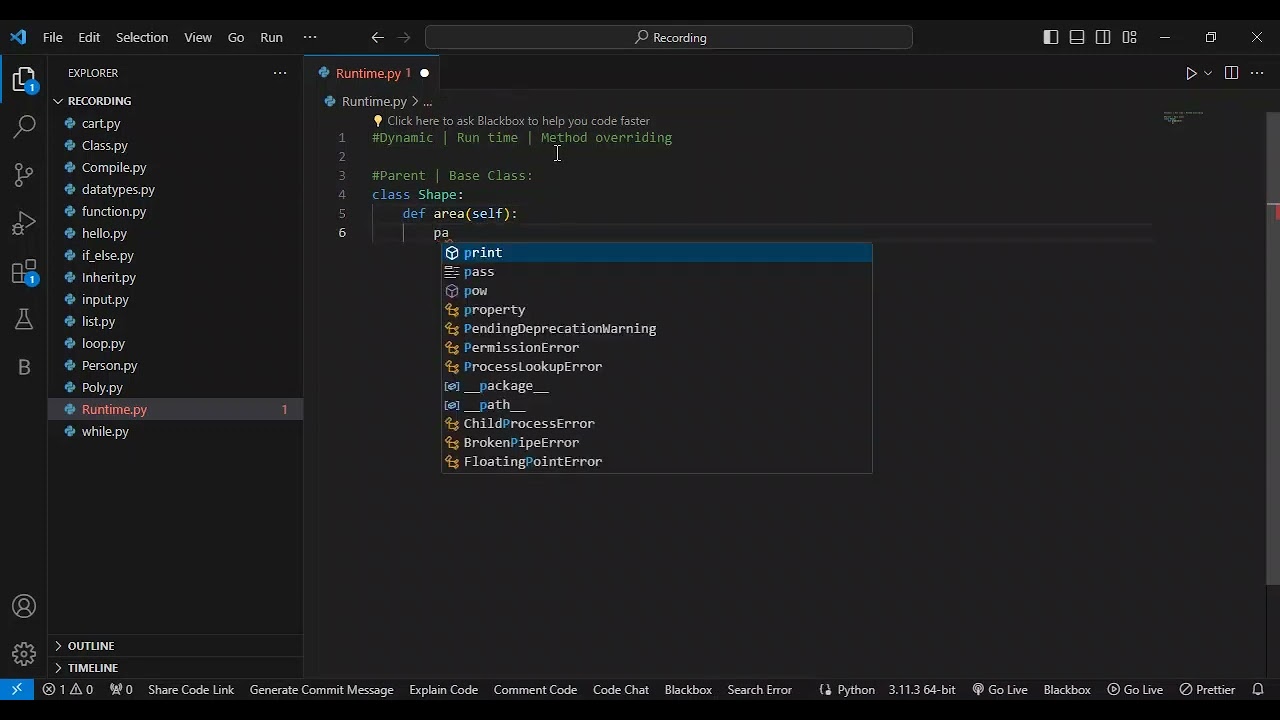Open Class.py in the explorer
Screen dimensions: 1280x720
[176, 145]
